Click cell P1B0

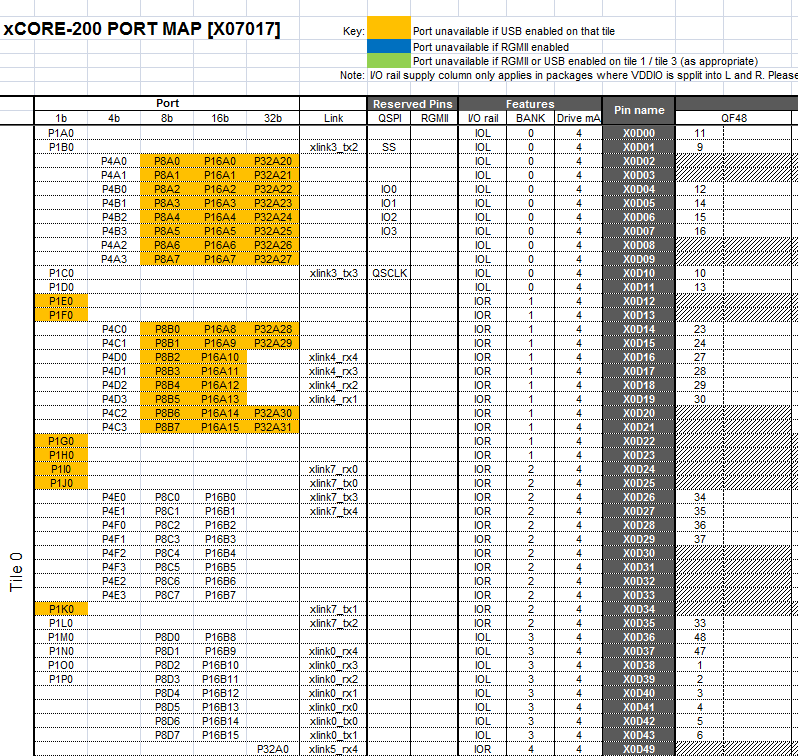pyautogui.click(x=61, y=147)
